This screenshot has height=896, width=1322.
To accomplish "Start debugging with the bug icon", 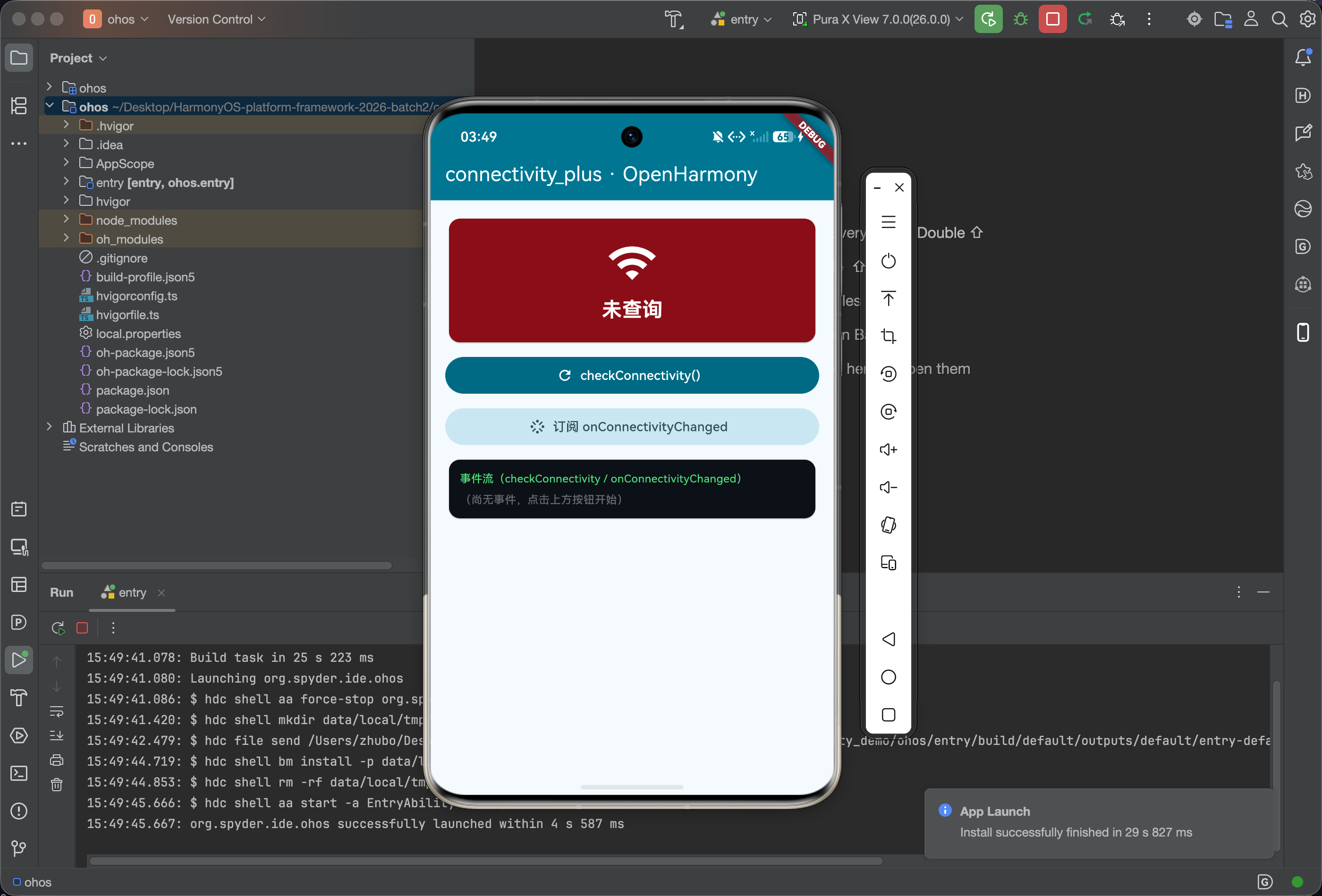I will coord(1020,19).
